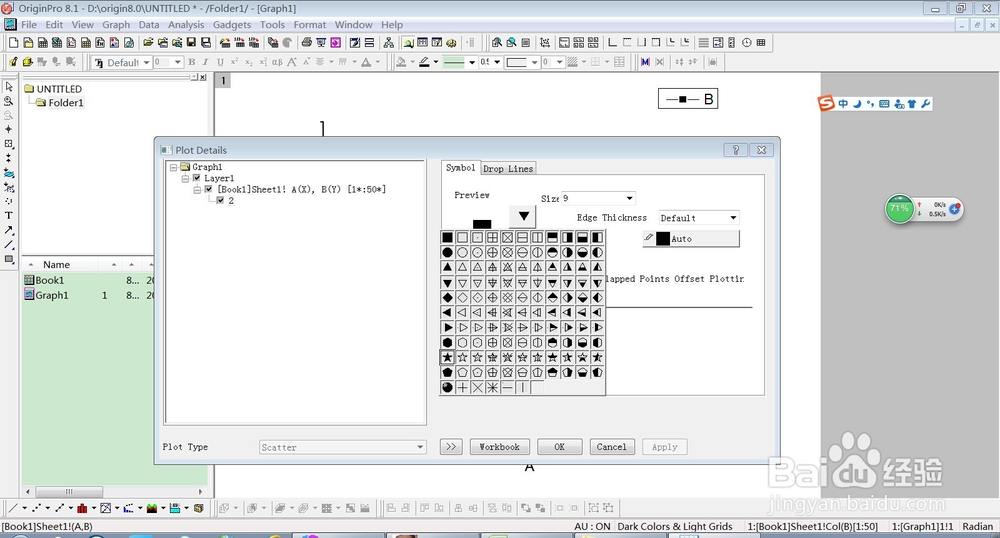The height and width of the screenshot is (538, 1000).
Task: Click the New Project toolbar icon
Action: 13,43
